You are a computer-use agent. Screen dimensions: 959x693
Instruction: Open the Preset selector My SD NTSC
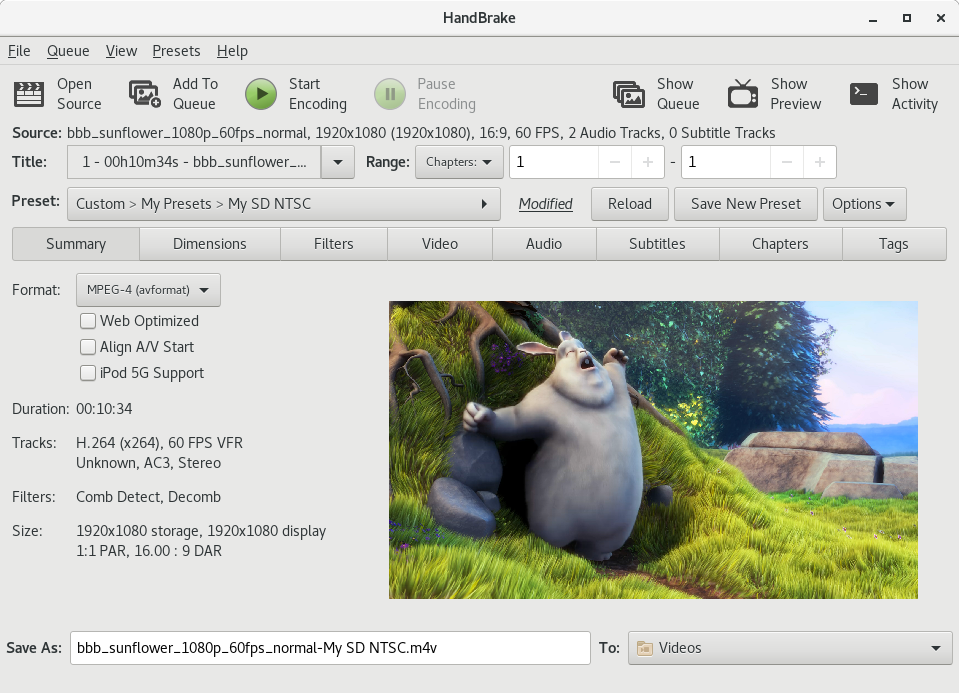284,204
